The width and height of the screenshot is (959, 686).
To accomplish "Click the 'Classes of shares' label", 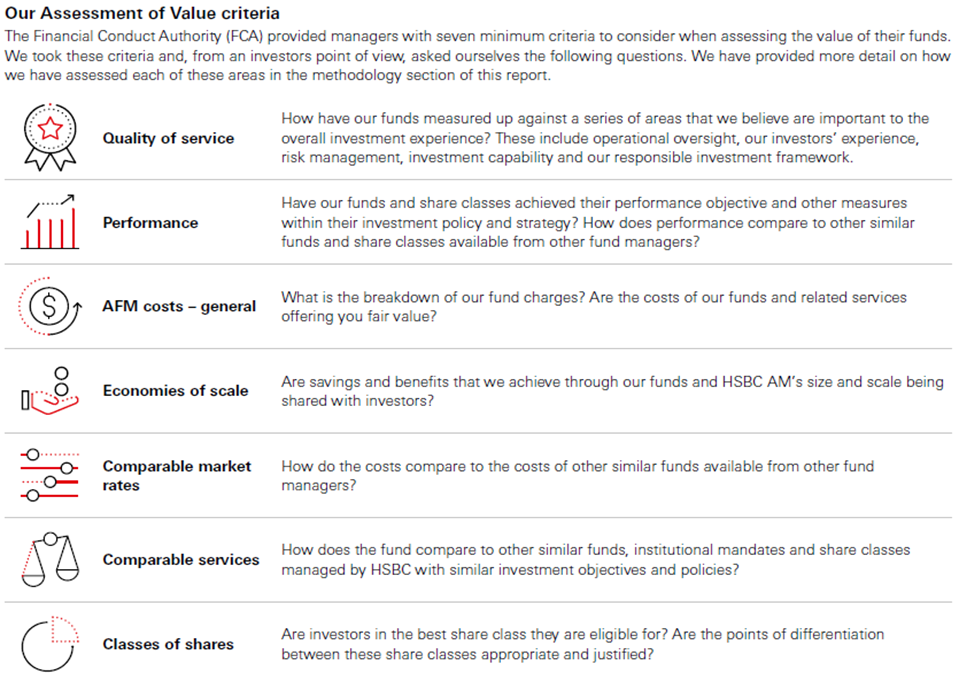I will click(168, 644).
